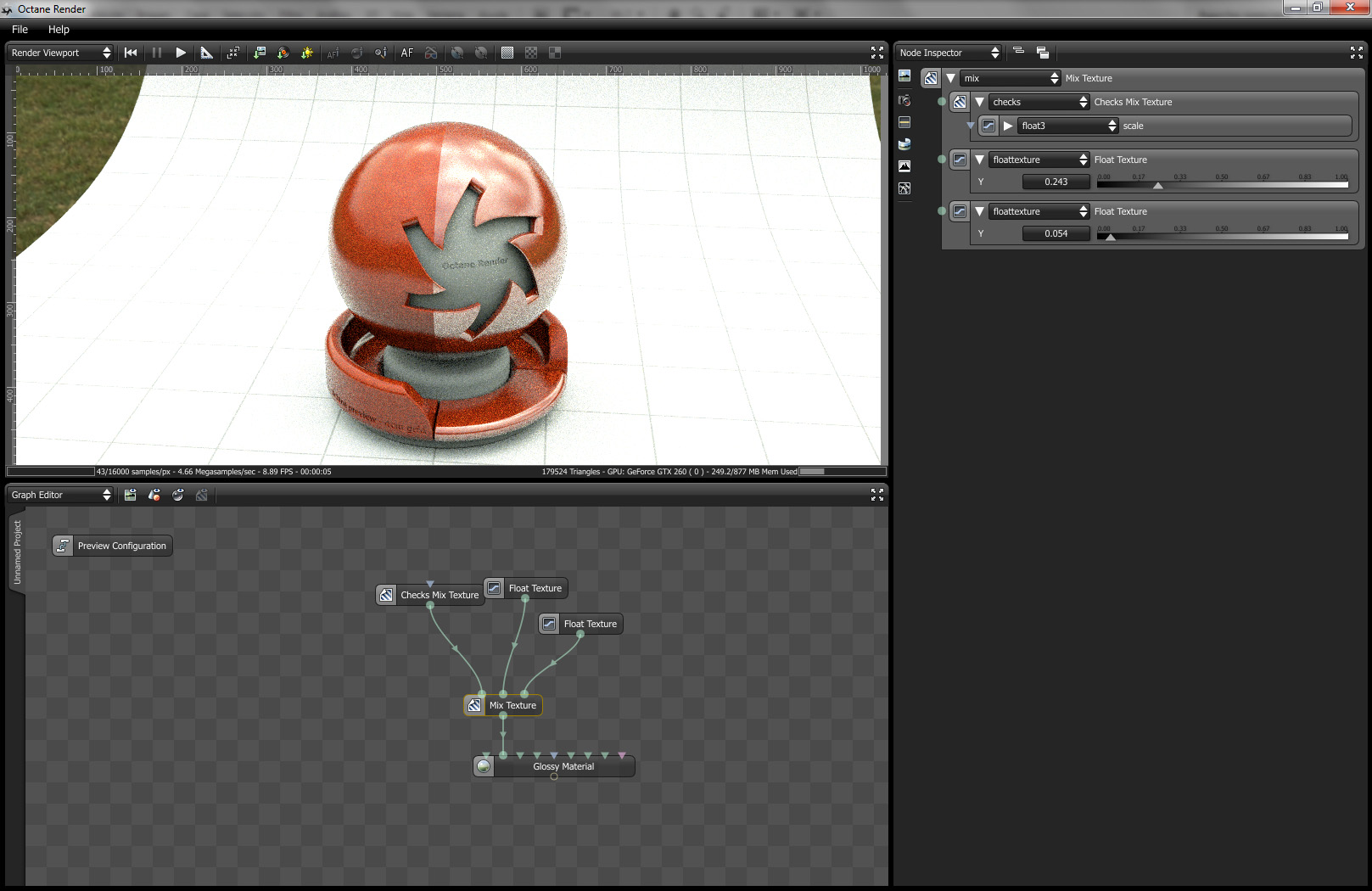Click the first crossed-out sphere icon
This screenshot has width=1372, height=891.
[457, 53]
